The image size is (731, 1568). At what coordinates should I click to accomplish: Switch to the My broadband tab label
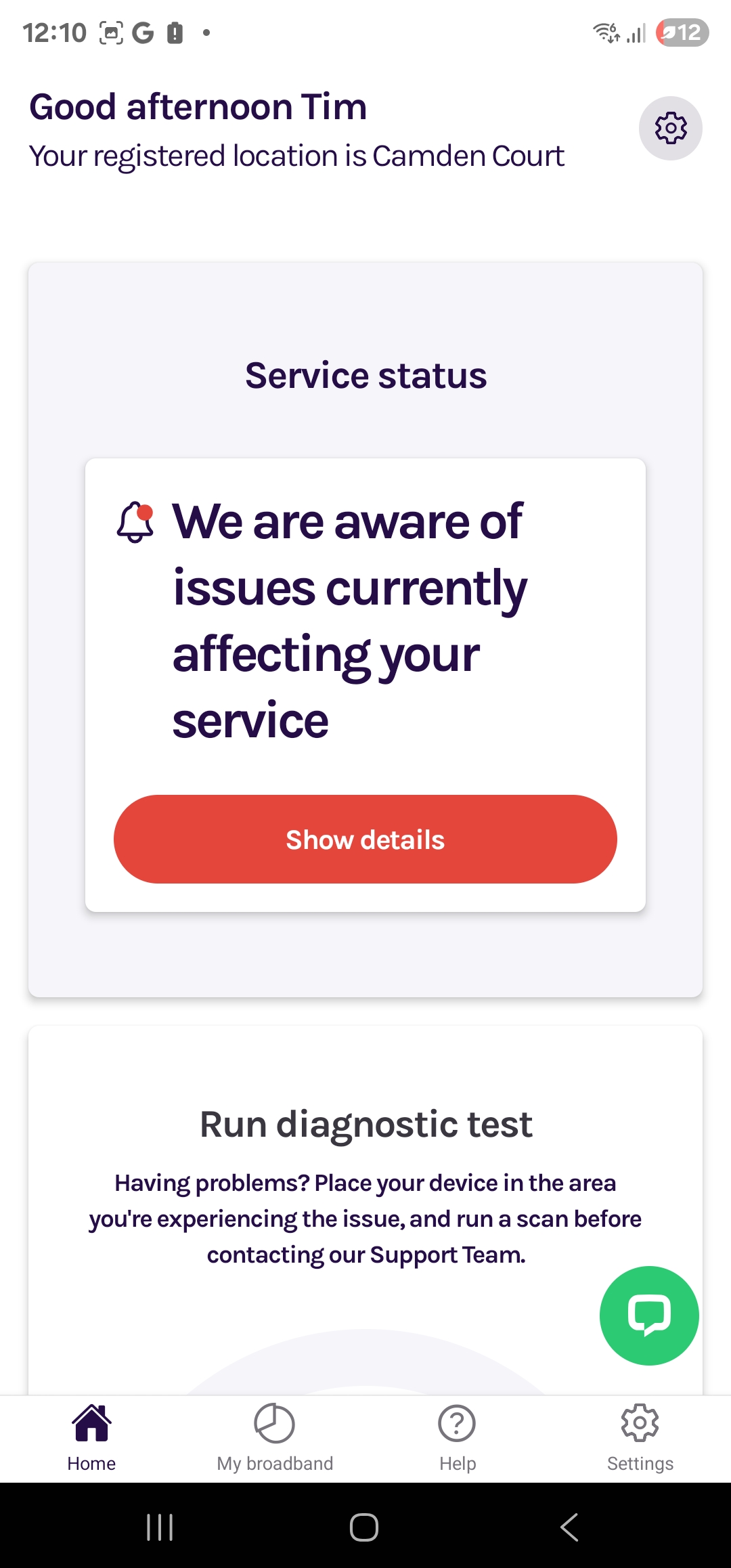coord(275,1463)
